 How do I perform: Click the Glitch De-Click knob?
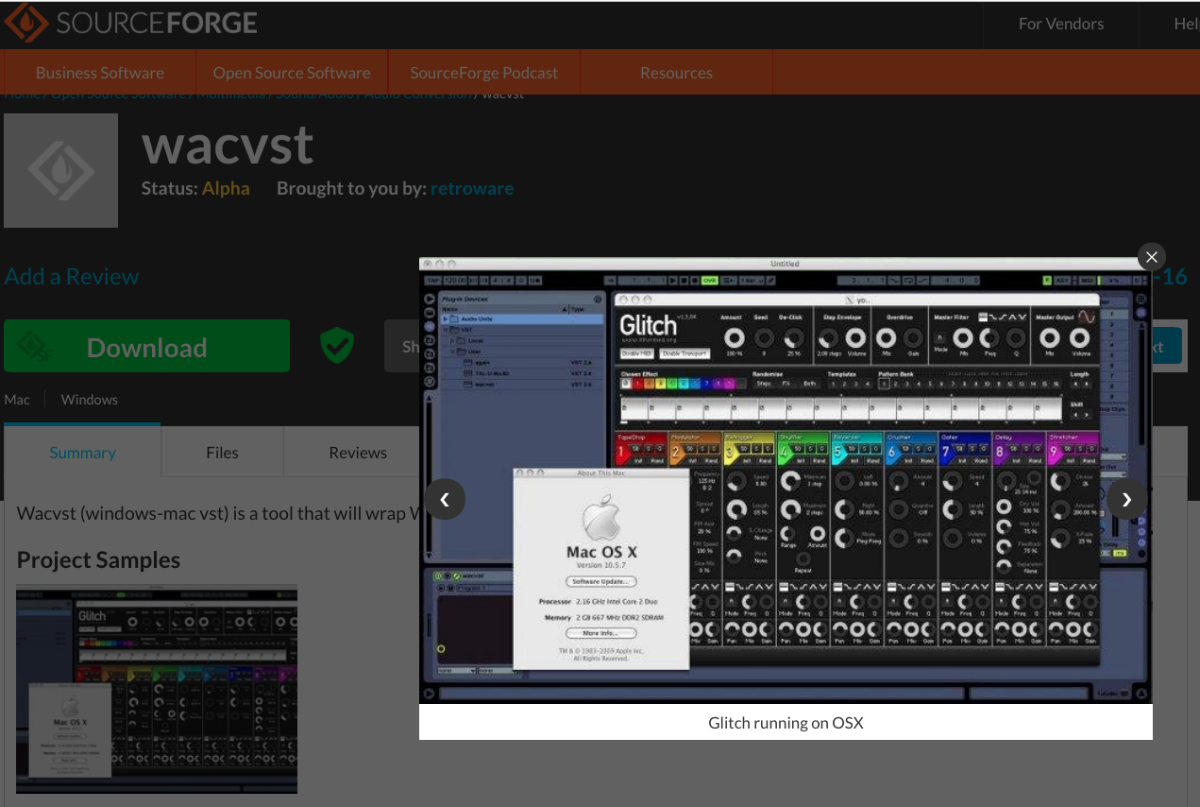coord(794,338)
